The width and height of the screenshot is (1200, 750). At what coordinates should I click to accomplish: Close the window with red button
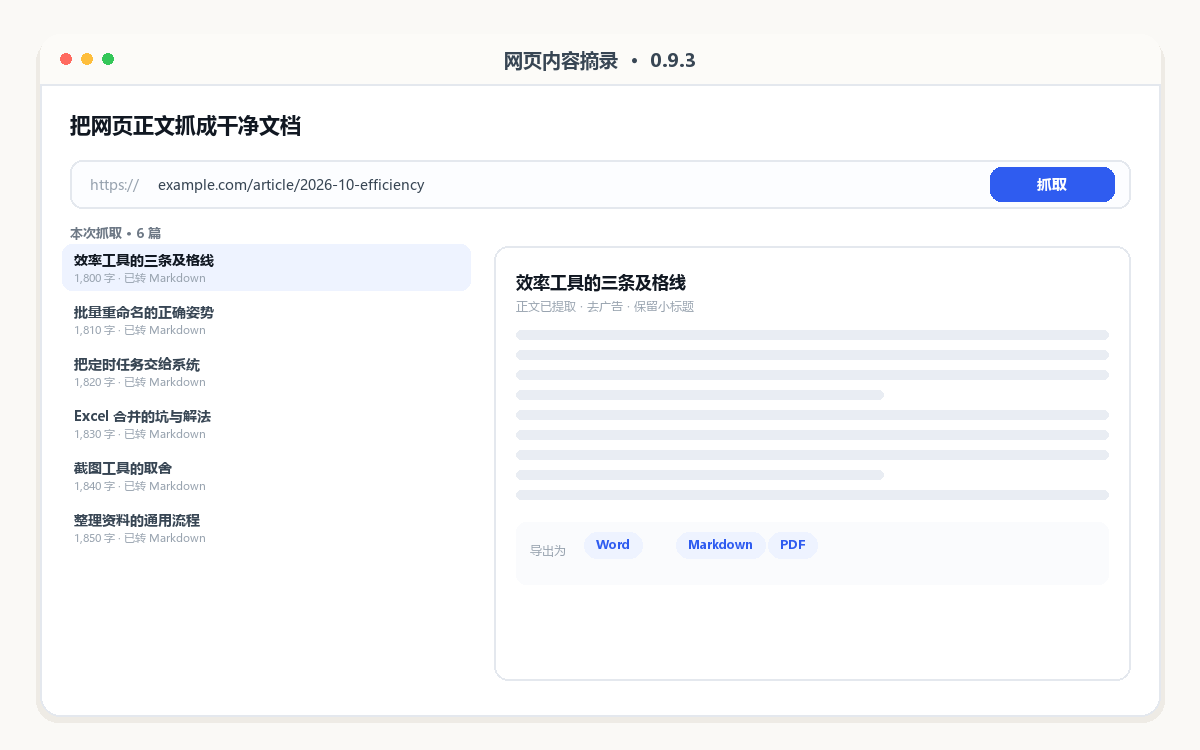click(x=66, y=59)
